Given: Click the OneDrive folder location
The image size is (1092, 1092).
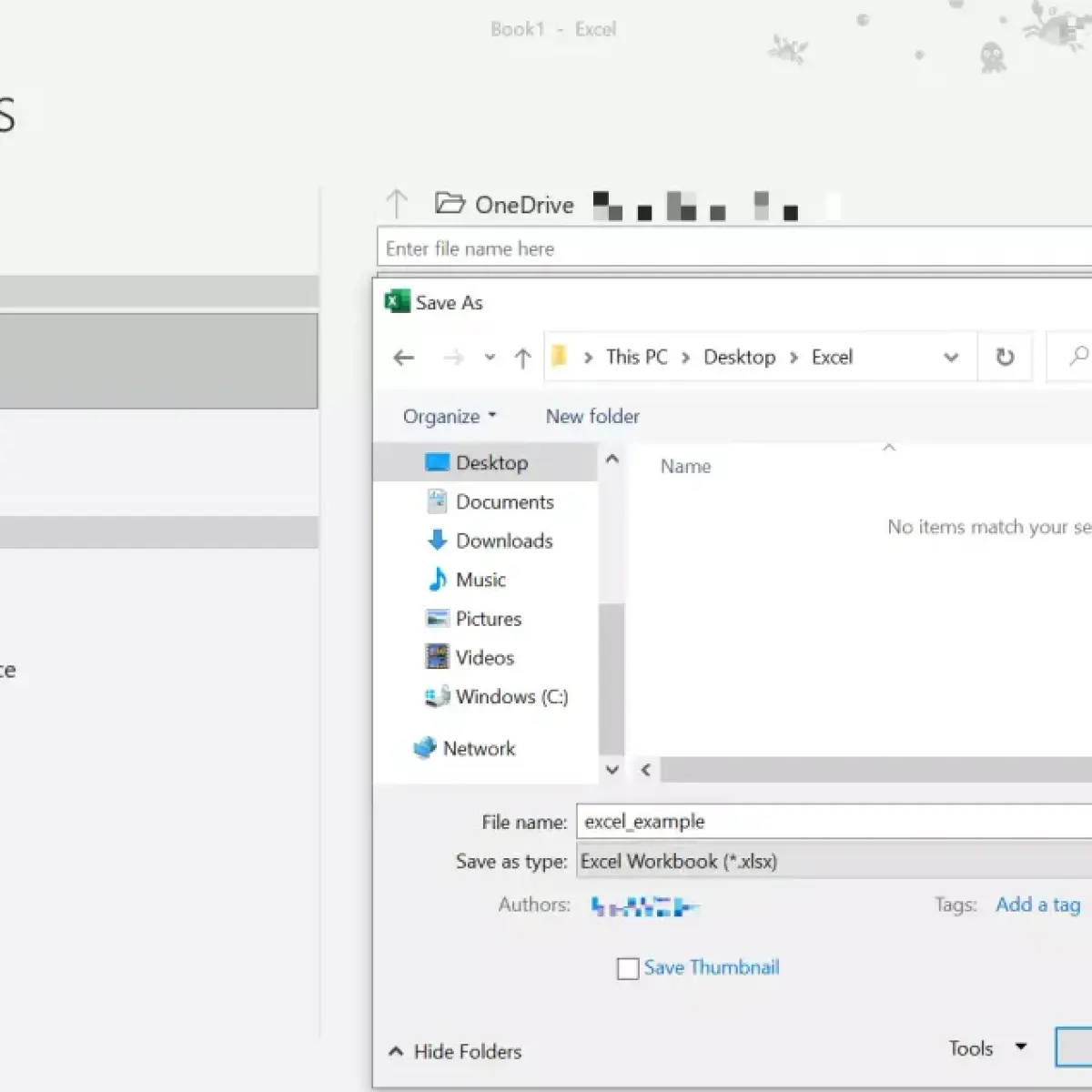Looking at the screenshot, I should [504, 204].
